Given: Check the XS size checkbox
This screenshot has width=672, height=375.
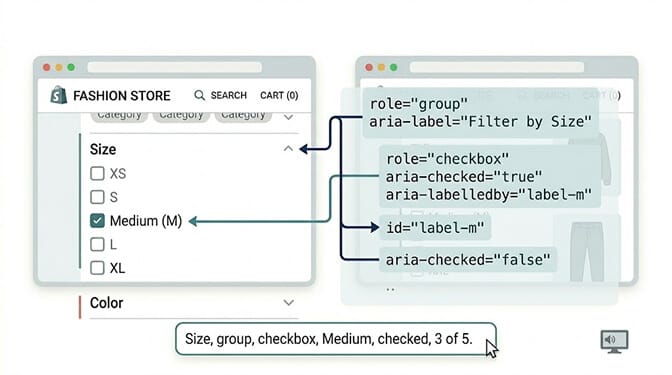Looking at the screenshot, I should point(97,174).
